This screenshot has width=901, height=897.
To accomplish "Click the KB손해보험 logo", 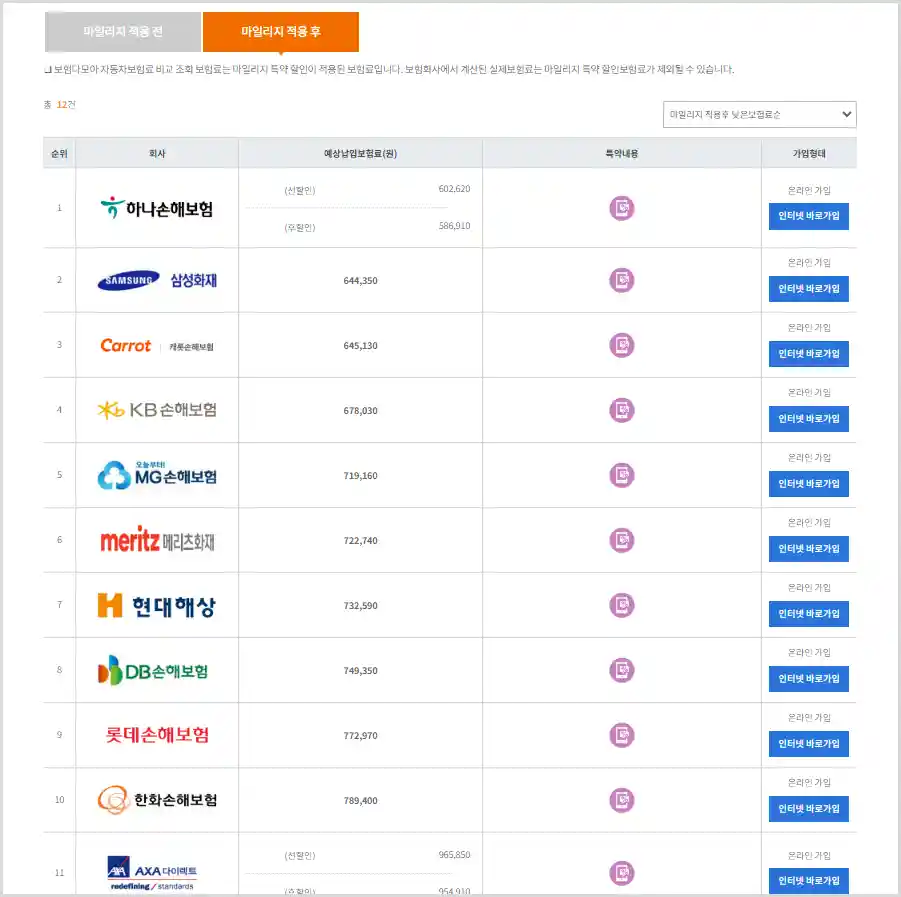I will [x=157, y=410].
